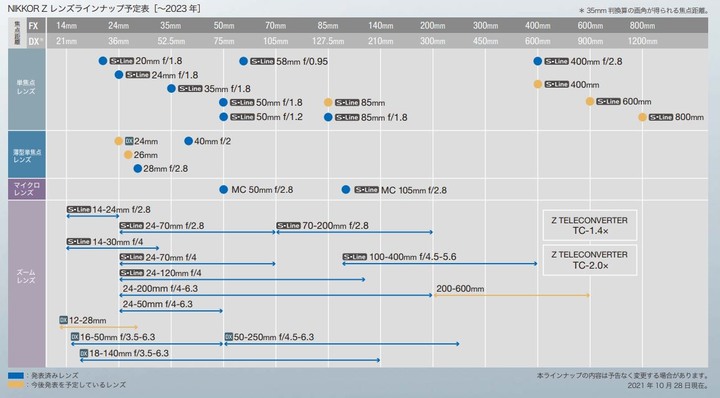Viewport: 720px width, 398px height.
Task: Click the orange dot beside S-Line 400mm without aperture
Action: pos(538,84)
